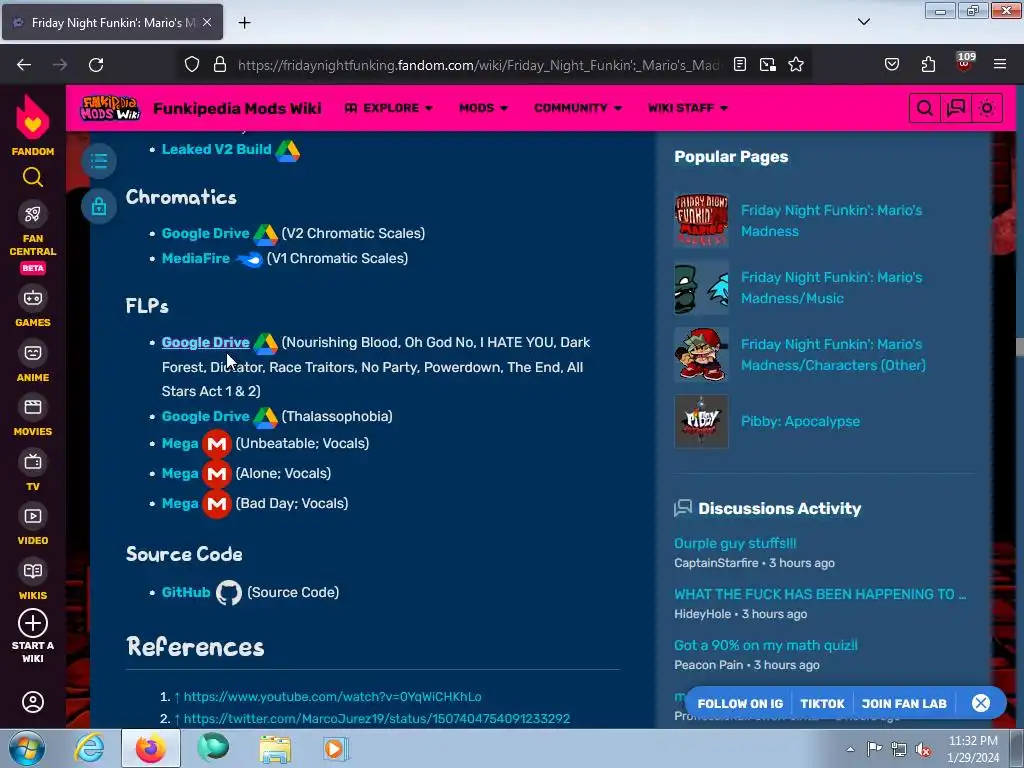Open the Windows Start button
Image resolution: width=1024 pixels, height=768 pixels.
tap(25, 748)
